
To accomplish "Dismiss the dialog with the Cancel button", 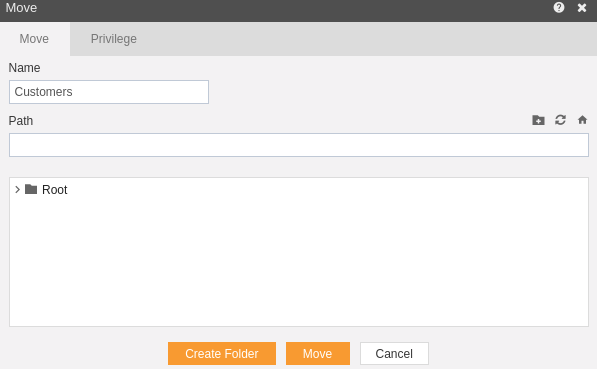I will click(394, 353).
